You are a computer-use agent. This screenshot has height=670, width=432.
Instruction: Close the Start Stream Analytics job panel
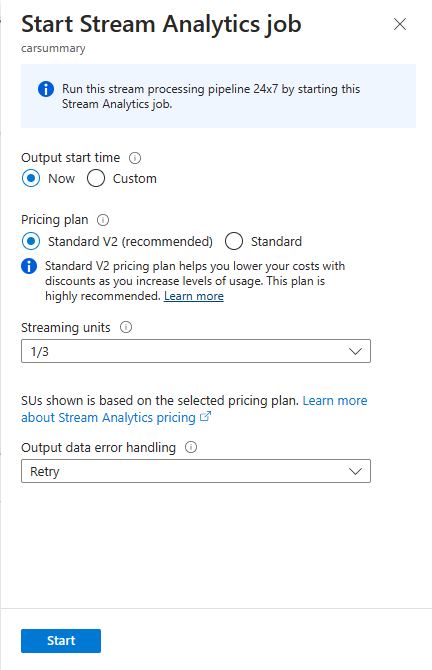tap(400, 24)
